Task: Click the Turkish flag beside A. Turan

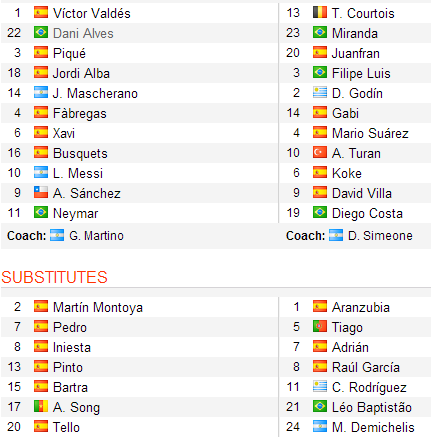Action: pyautogui.click(x=320, y=152)
